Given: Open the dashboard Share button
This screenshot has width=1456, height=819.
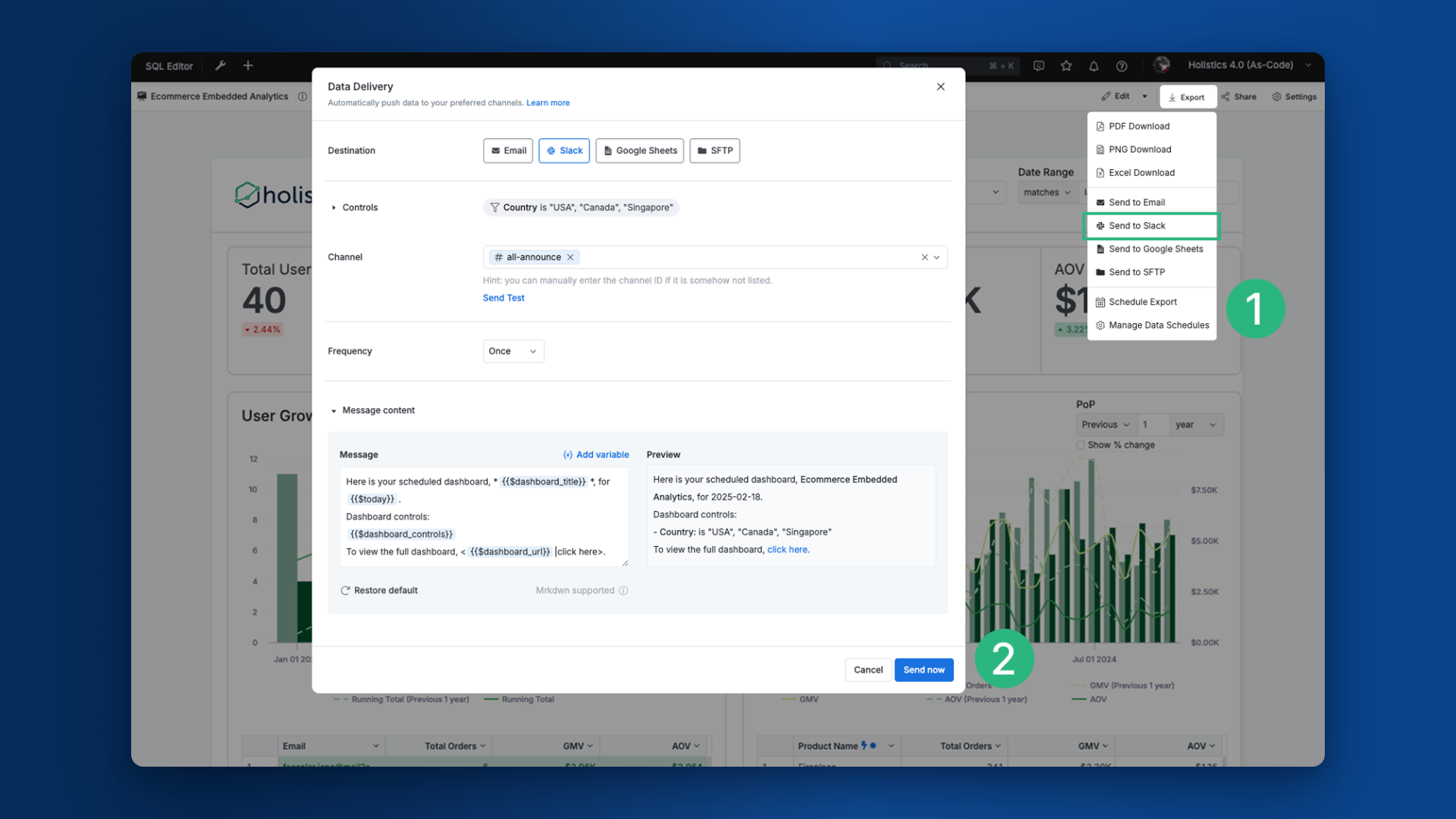Looking at the screenshot, I should point(1239,97).
